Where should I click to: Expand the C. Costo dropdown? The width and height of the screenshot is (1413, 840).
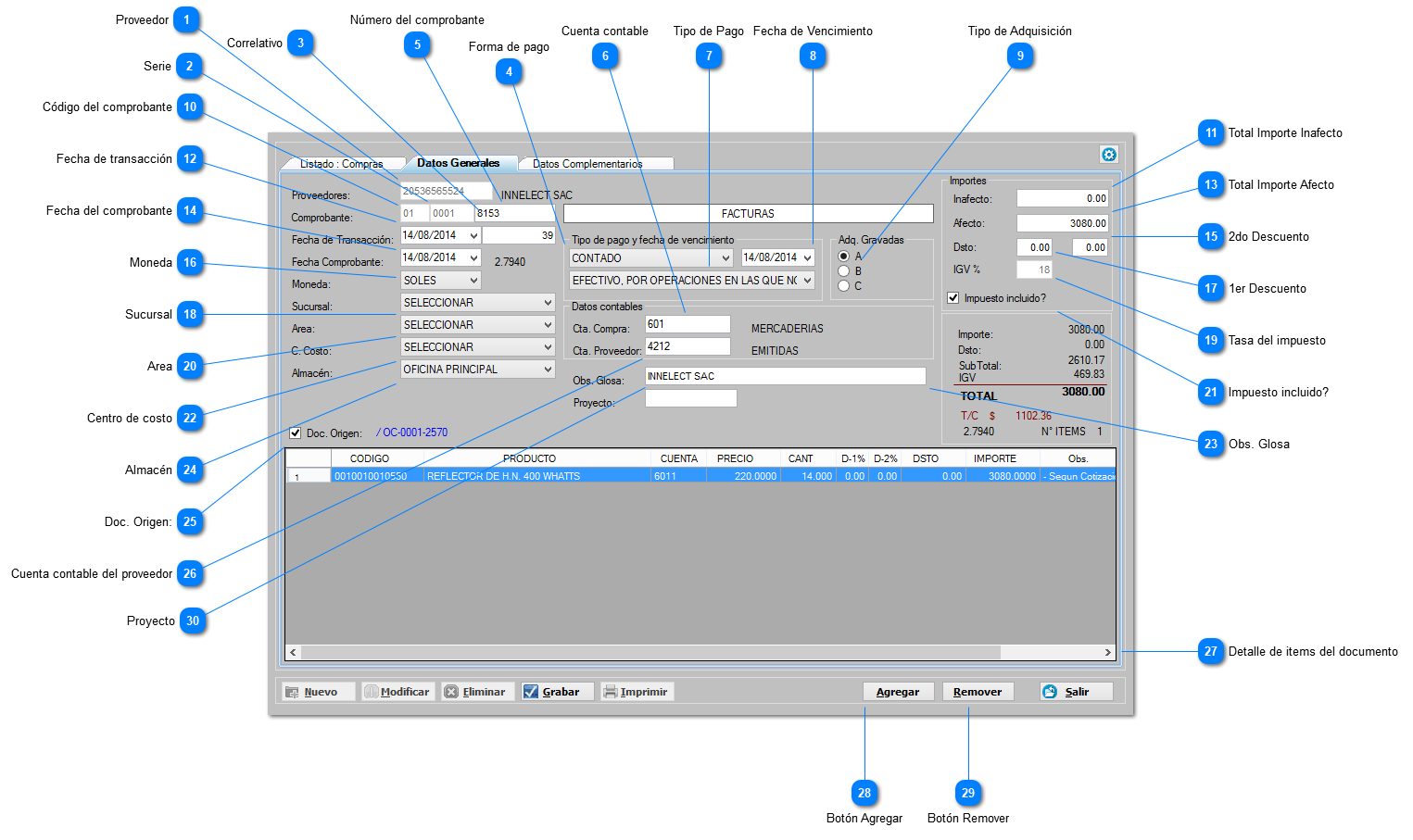(x=548, y=347)
